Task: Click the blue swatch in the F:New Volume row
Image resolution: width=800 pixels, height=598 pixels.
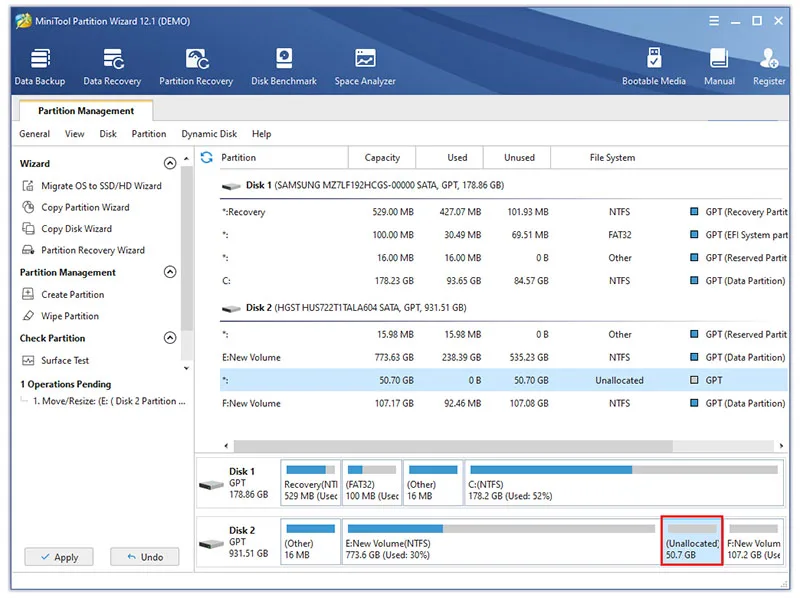Action: click(x=694, y=403)
